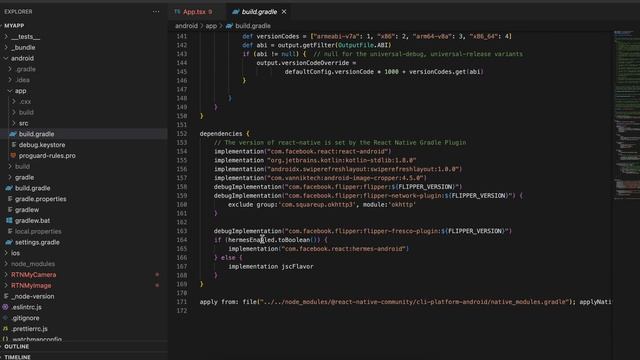Open the _node-version file

point(32,296)
